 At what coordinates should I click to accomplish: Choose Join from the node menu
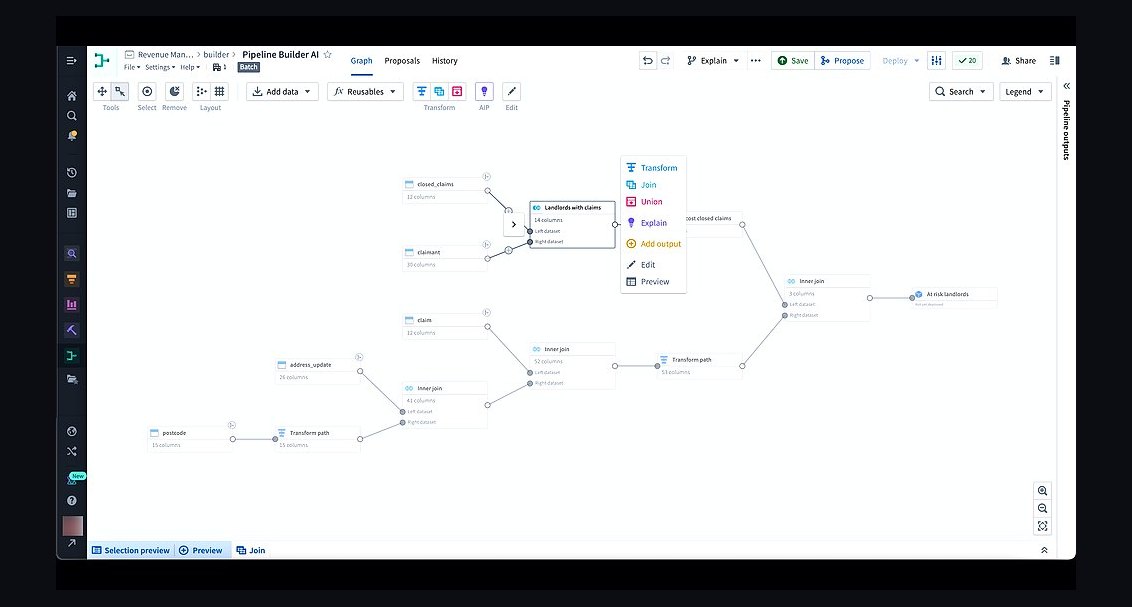pyautogui.click(x=653, y=185)
